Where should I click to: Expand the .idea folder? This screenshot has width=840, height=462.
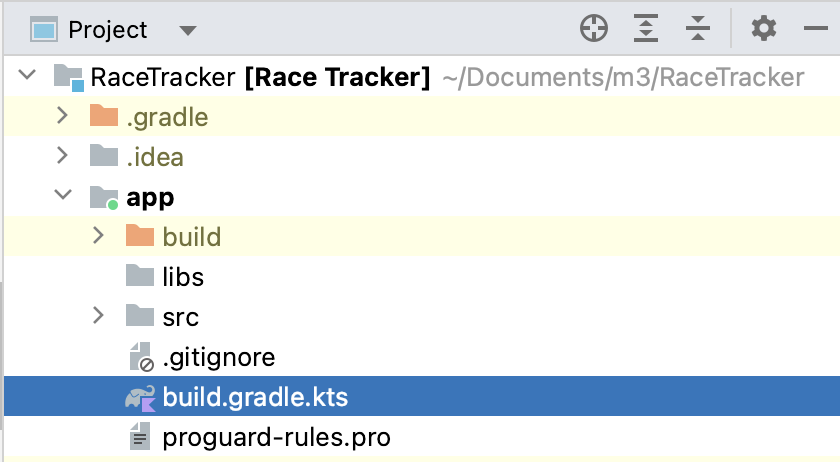(62, 156)
